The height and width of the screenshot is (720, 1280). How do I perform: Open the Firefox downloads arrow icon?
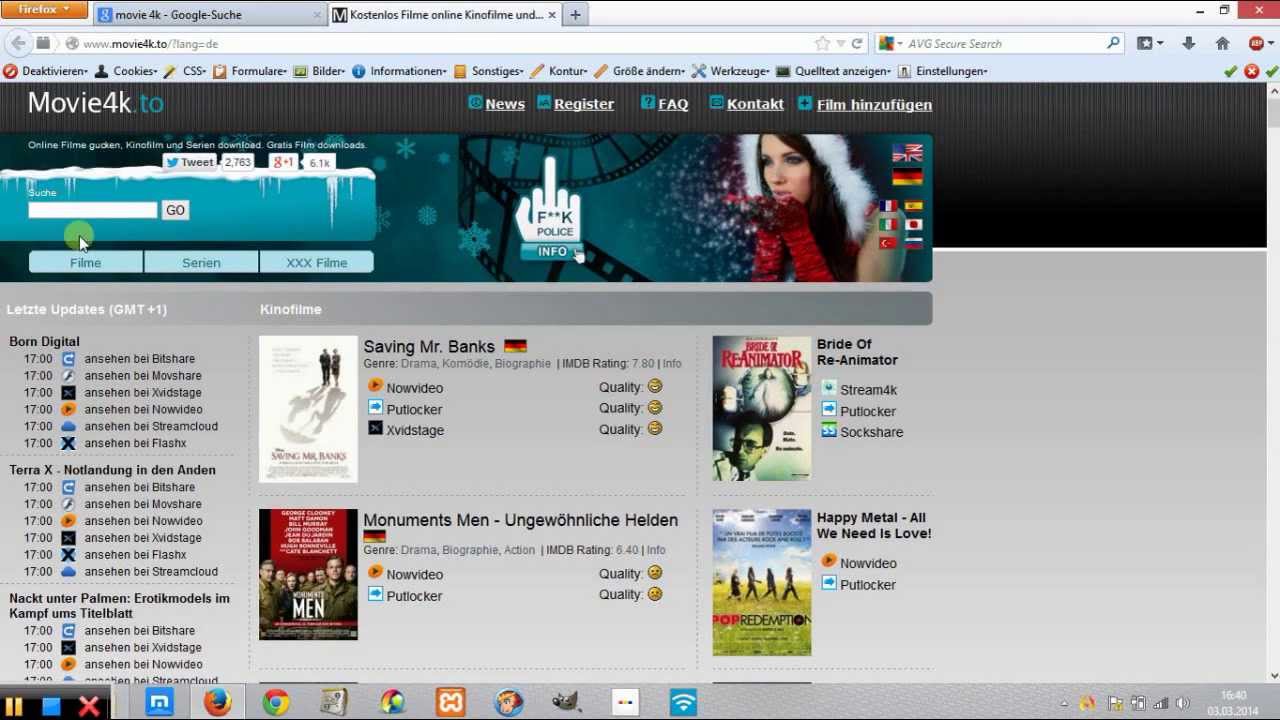[1188, 44]
